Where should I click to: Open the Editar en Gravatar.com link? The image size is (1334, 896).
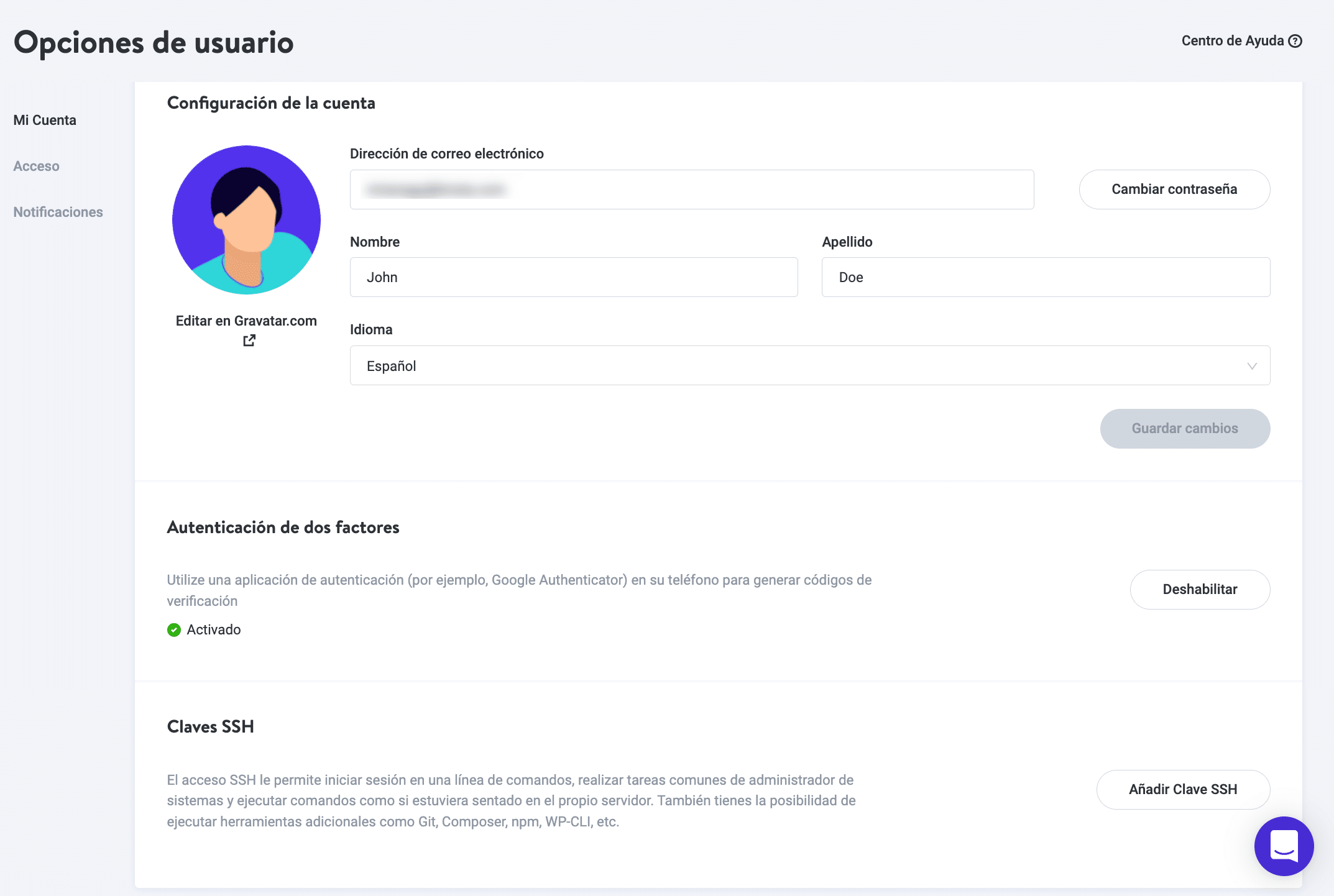tap(246, 321)
